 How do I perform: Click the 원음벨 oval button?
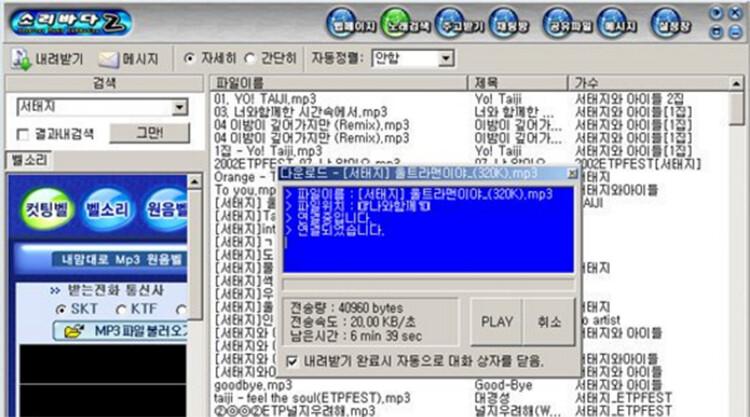coord(165,209)
